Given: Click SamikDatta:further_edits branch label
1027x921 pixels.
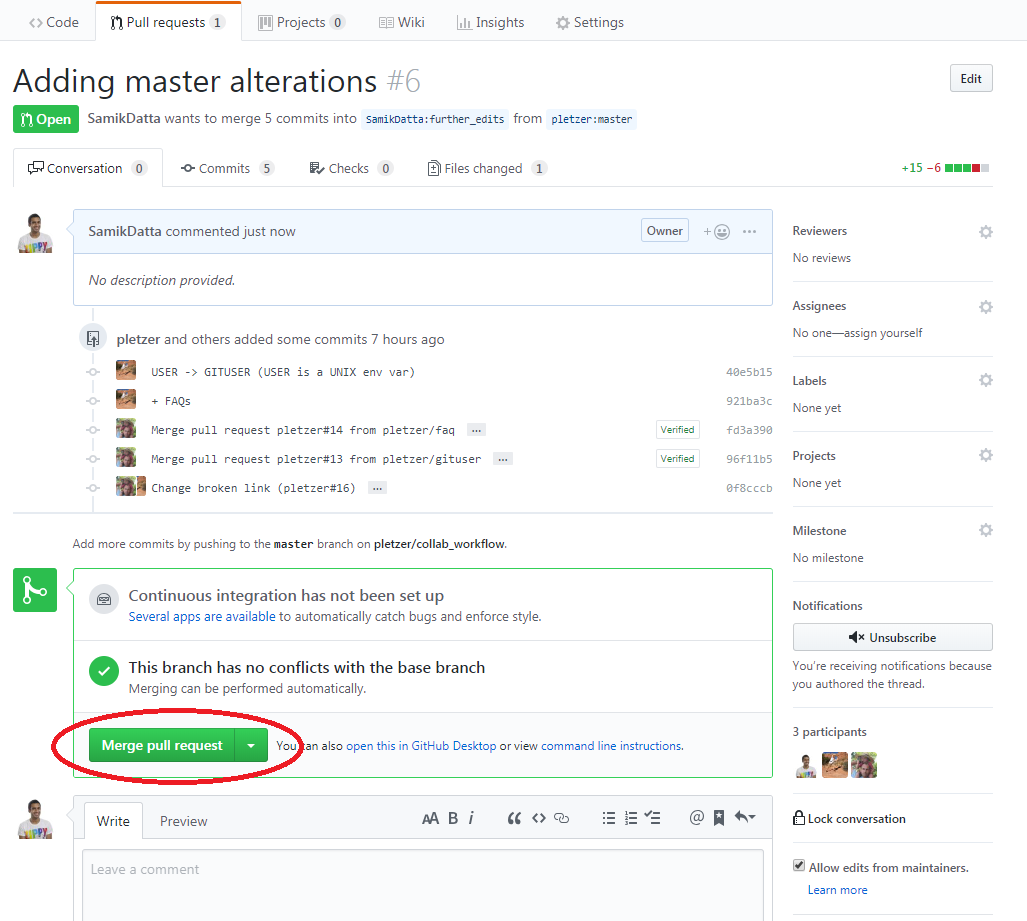Looking at the screenshot, I should (x=435, y=119).
